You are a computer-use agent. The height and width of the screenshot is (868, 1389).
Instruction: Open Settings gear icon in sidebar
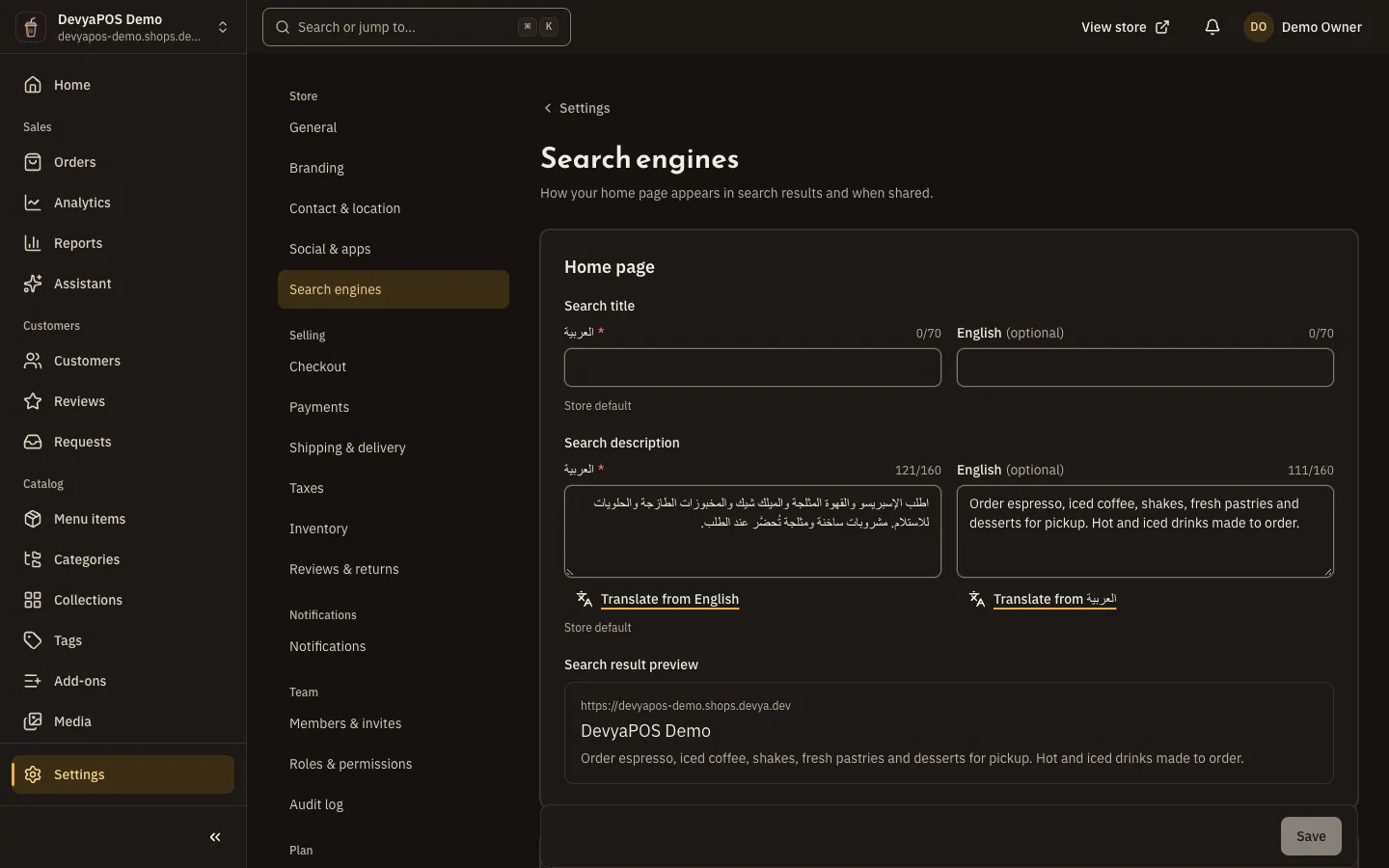pos(33,774)
